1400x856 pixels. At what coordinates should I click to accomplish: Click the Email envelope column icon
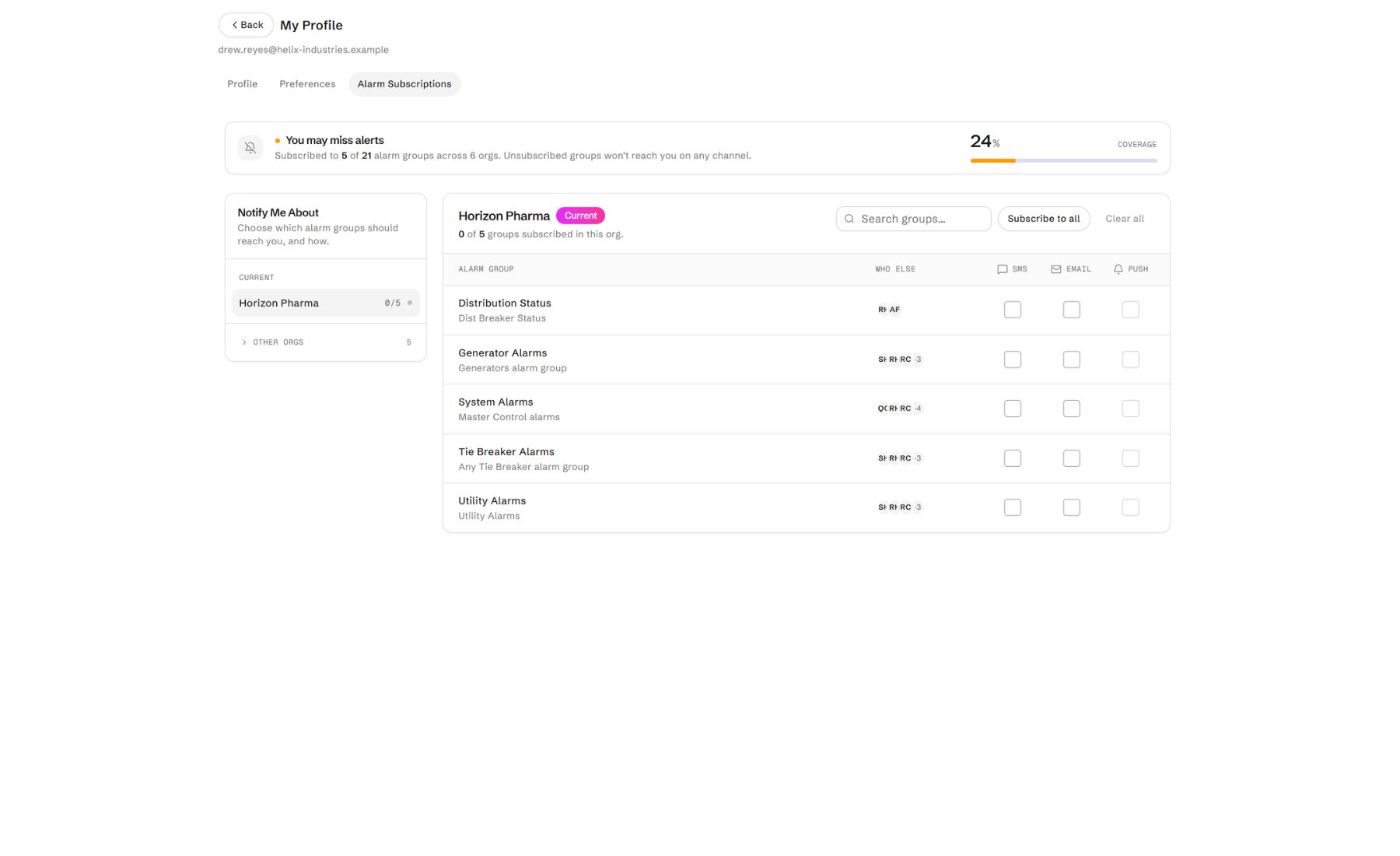point(1055,269)
